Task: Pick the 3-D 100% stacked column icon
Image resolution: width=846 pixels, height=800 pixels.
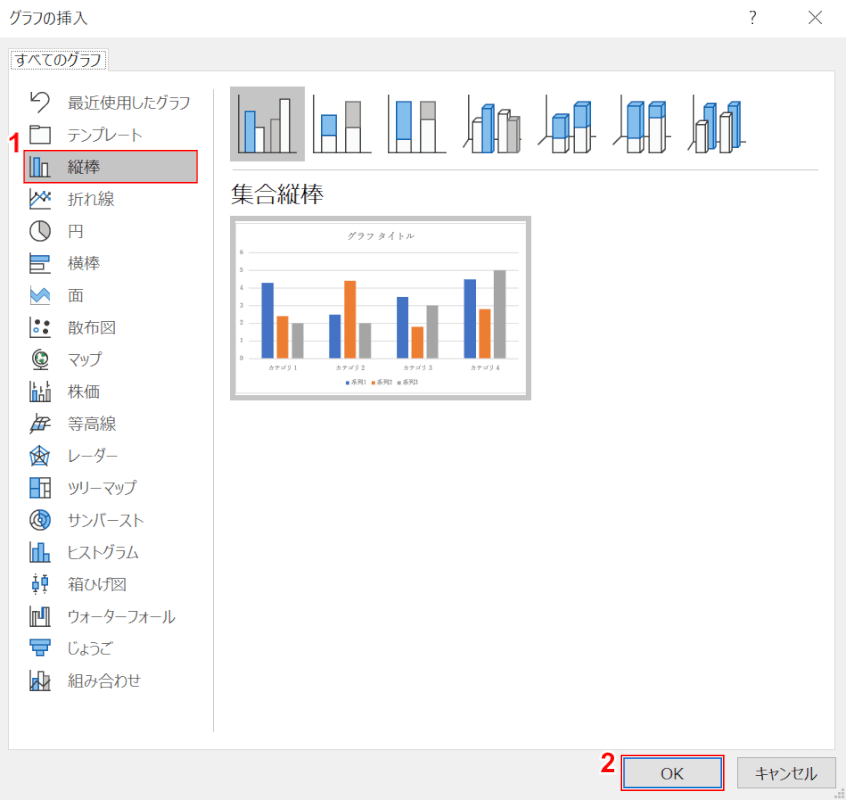Action: [x=641, y=124]
